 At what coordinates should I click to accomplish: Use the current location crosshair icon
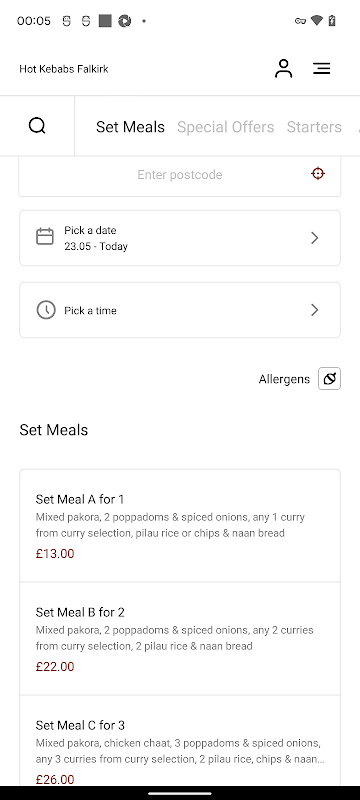[x=318, y=173]
